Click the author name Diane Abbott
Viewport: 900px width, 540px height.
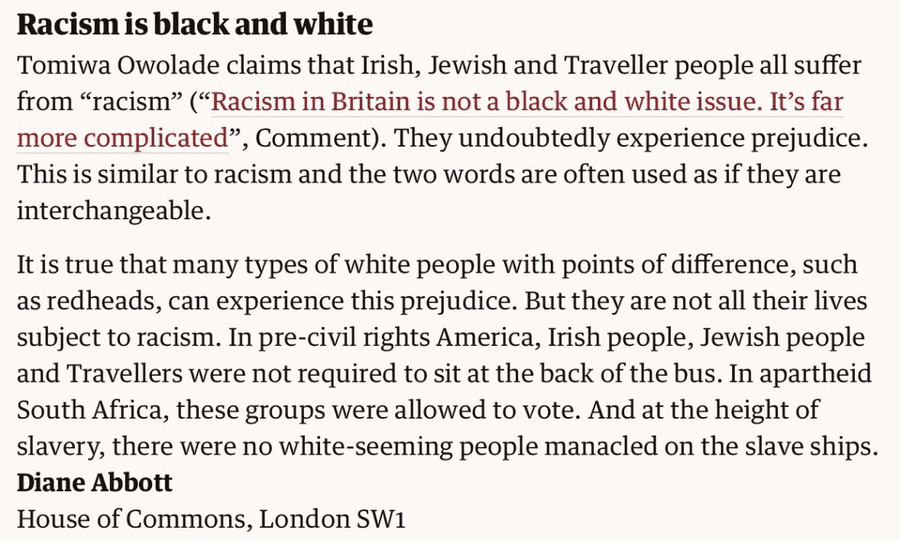[95, 483]
